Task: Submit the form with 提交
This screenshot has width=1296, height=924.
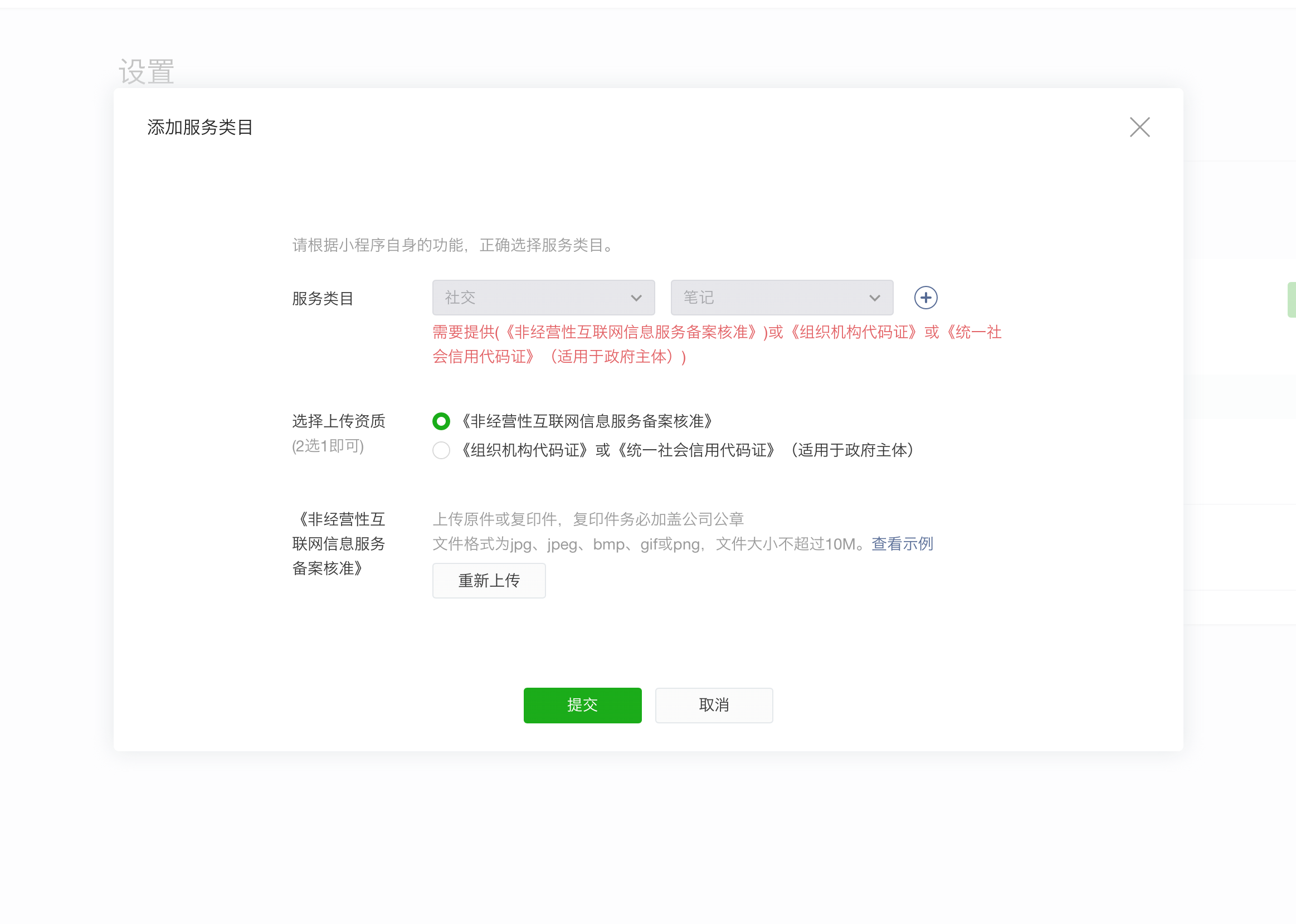Action: tap(582, 705)
